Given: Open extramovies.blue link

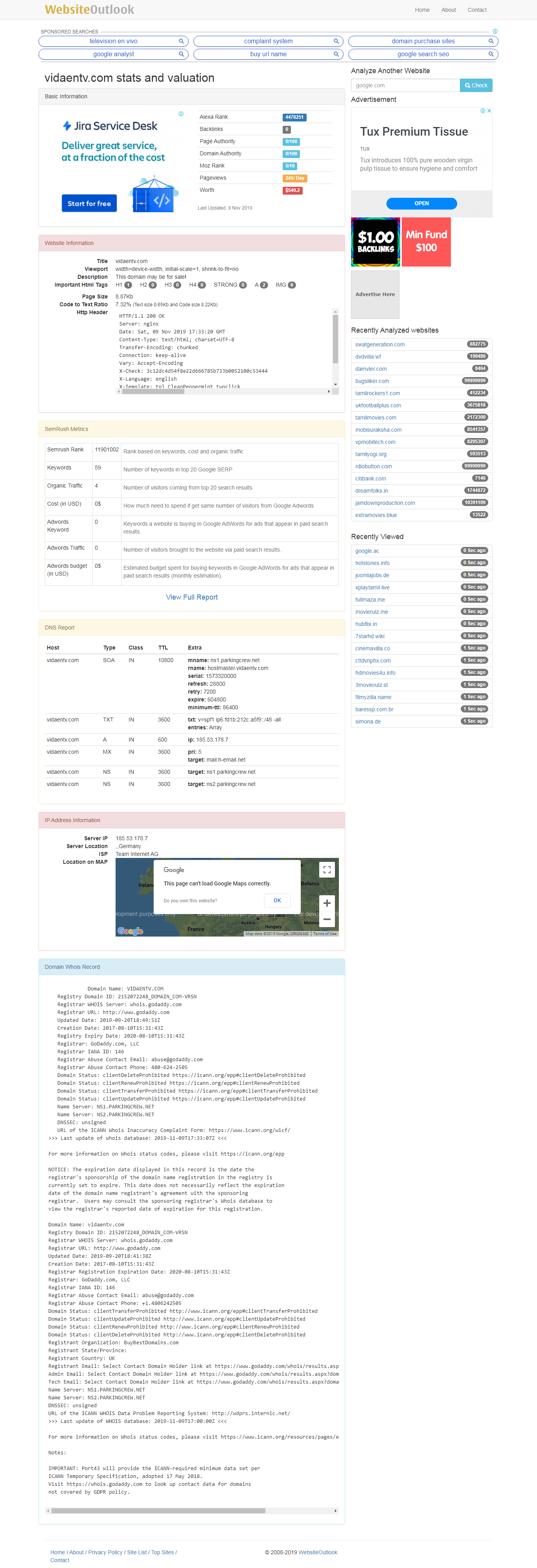Looking at the screenshot, I should click(x=376, y=515).
